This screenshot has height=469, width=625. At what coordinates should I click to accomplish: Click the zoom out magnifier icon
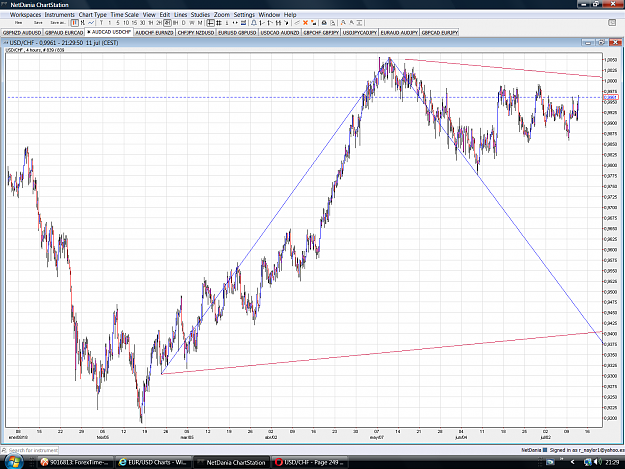click(352, 23)
